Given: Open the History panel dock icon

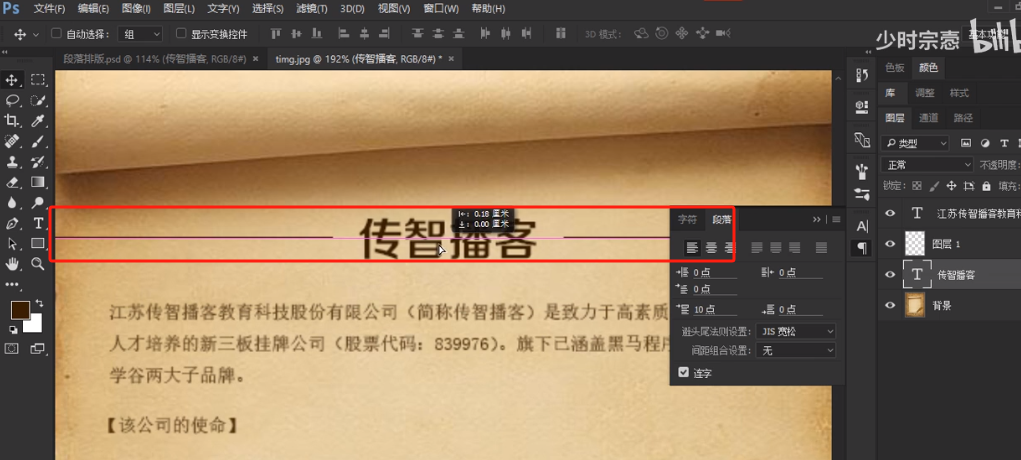Looking at the screenshot, I should [862, 76].
